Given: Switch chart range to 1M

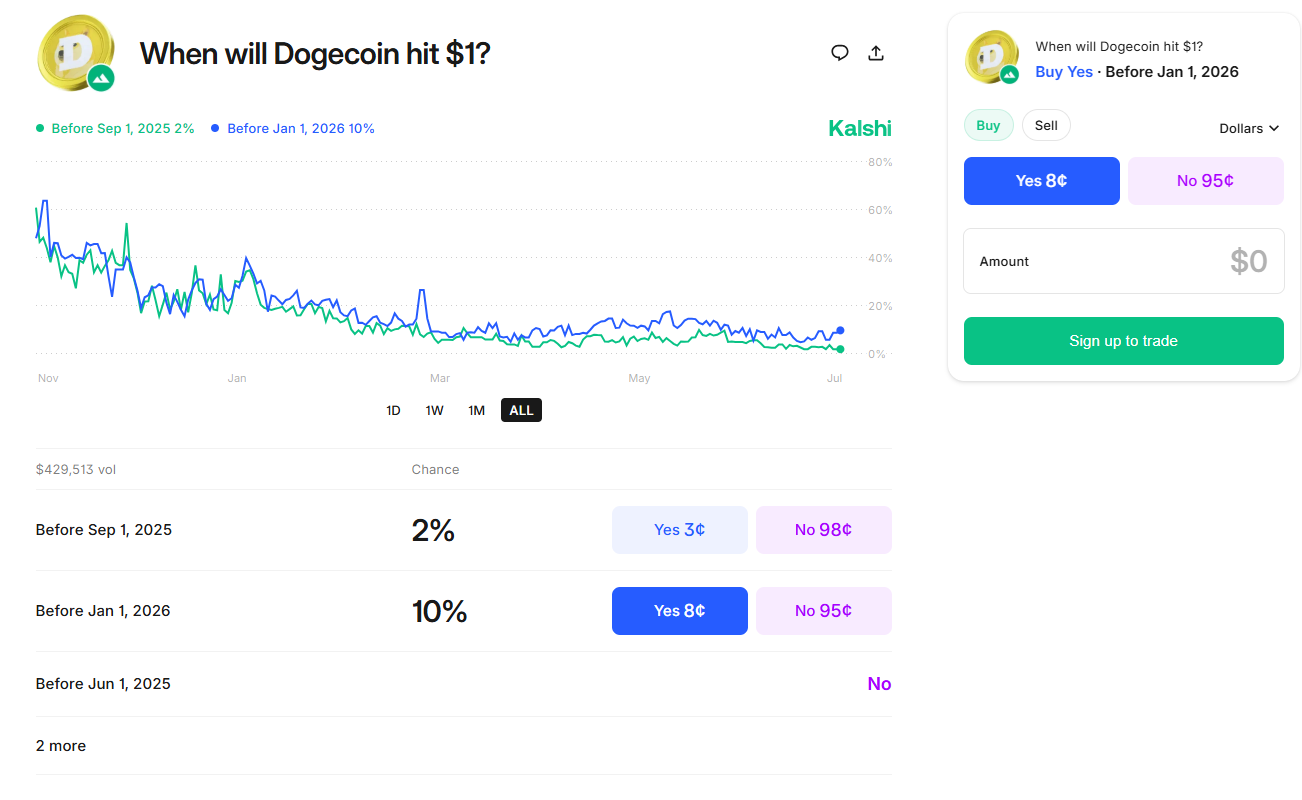Looking at the screenshot, I should [x=476, y=410].
